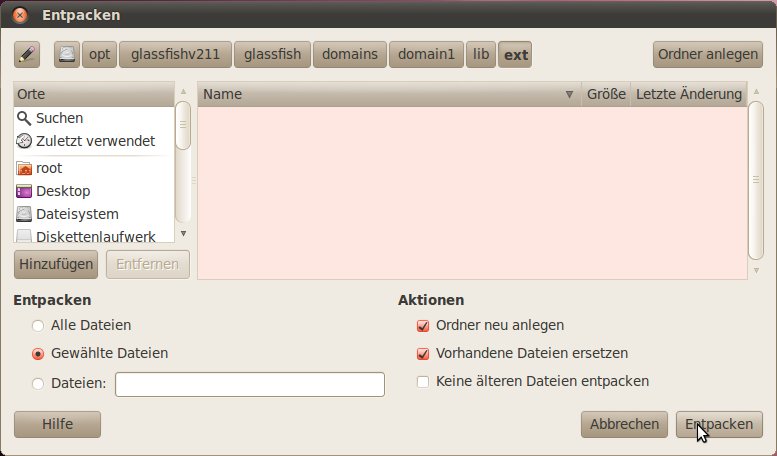Select Dateisystem in places list
The height and width of the screenshot is (456, 777).
tap(77, 214)
